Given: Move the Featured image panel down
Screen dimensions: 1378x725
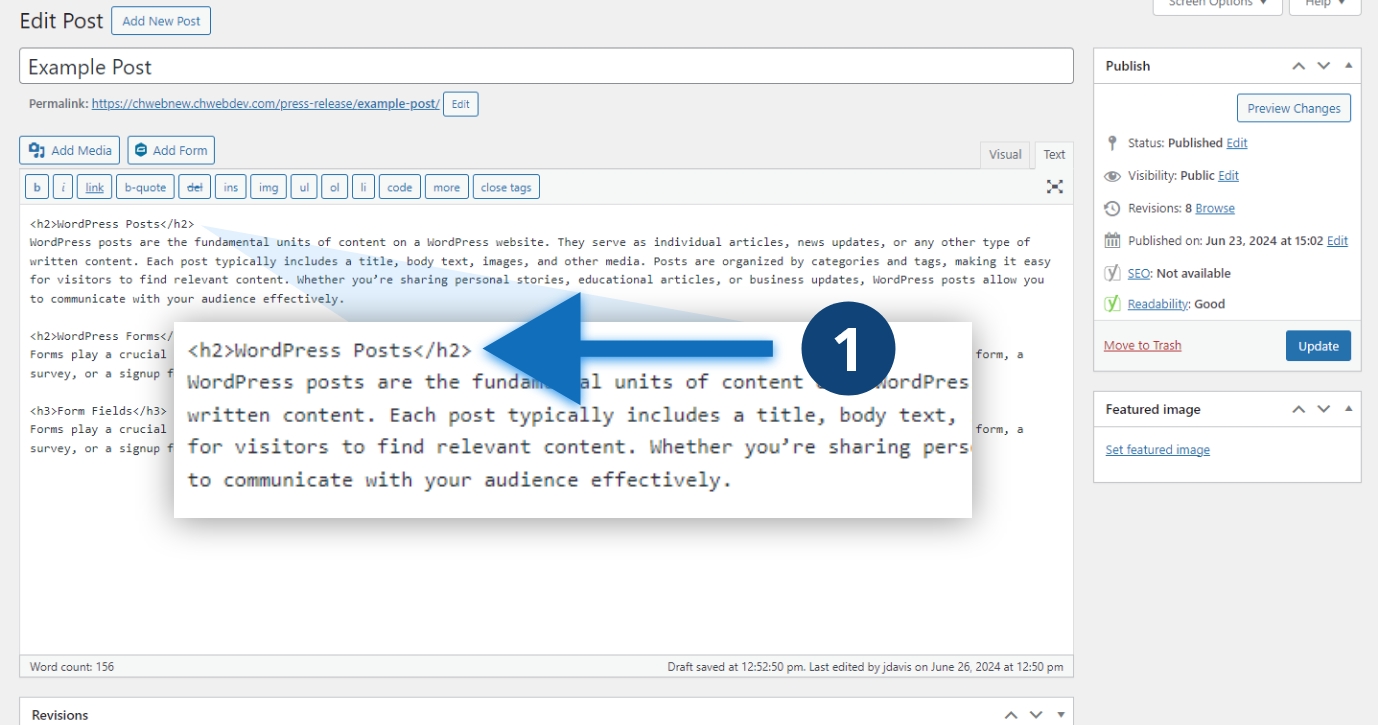Looking at the screenshot, I should coord(1323,409).
